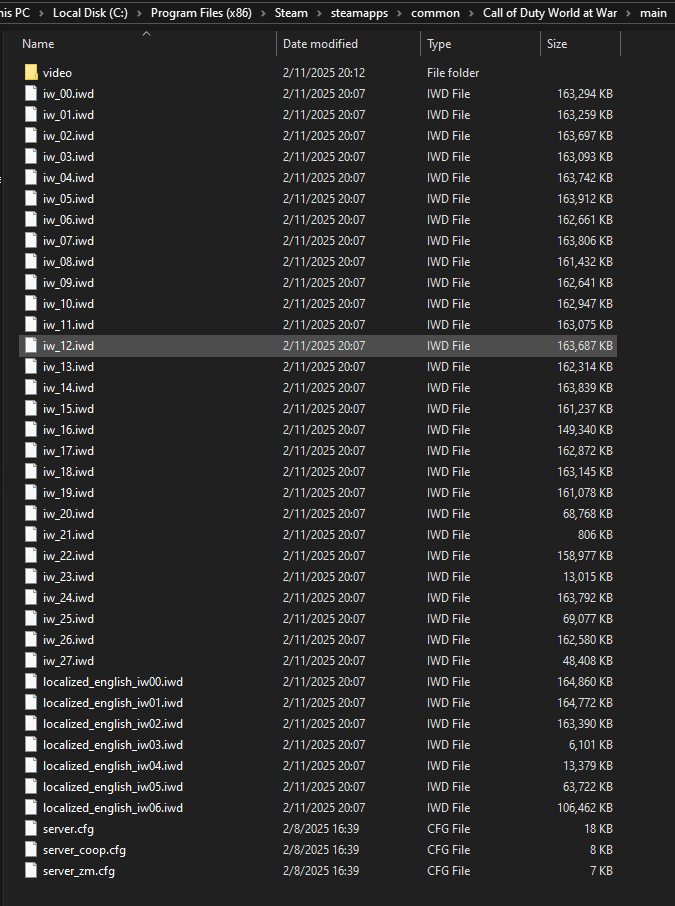Screen dimensions: 675x906
Task: Expand chevron after Steam breadcrumb
Action: tap(319, 13)
